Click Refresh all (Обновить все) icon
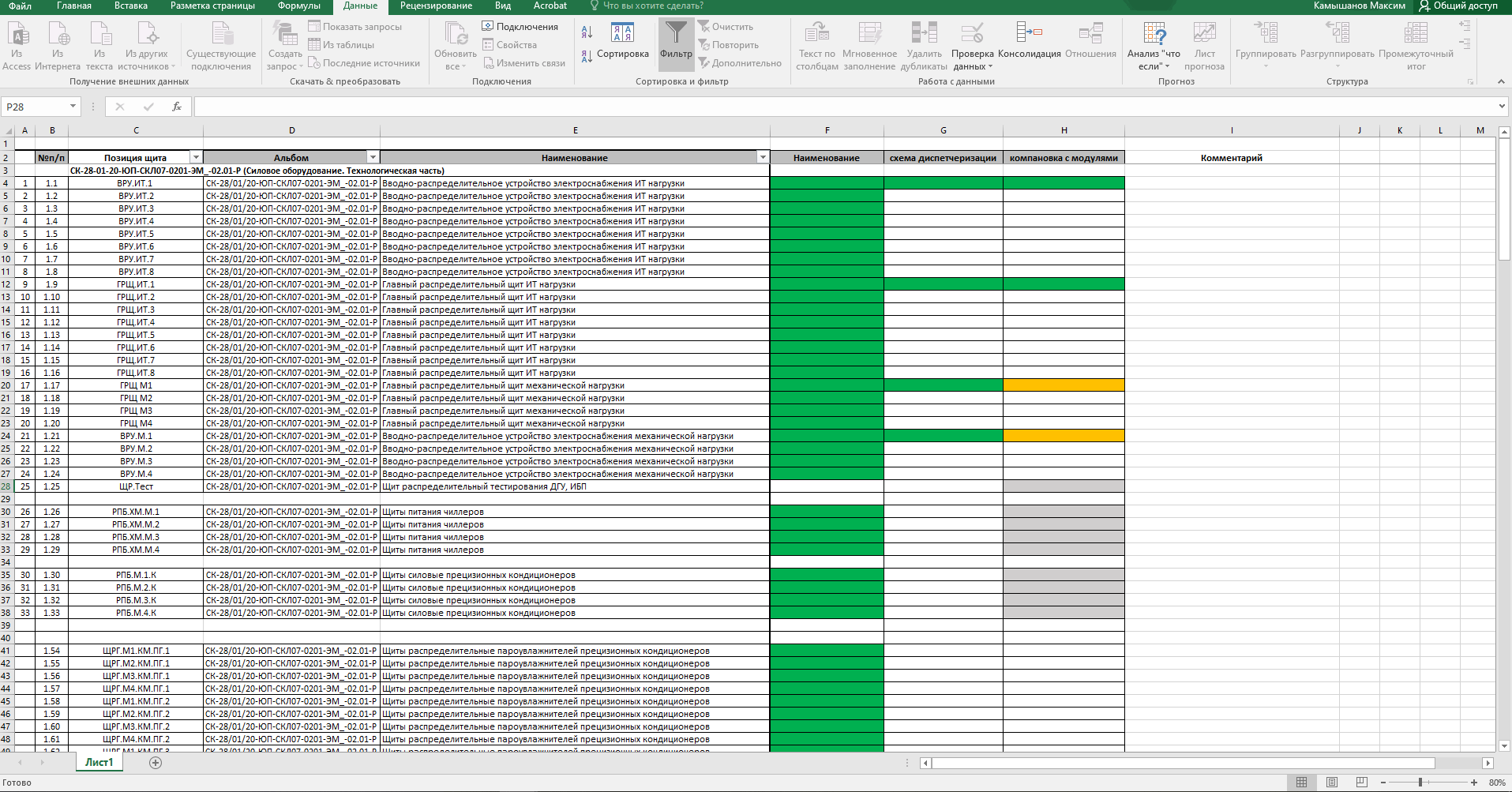The height and width of the screenshot is (792, 1512). pos(456,34)
